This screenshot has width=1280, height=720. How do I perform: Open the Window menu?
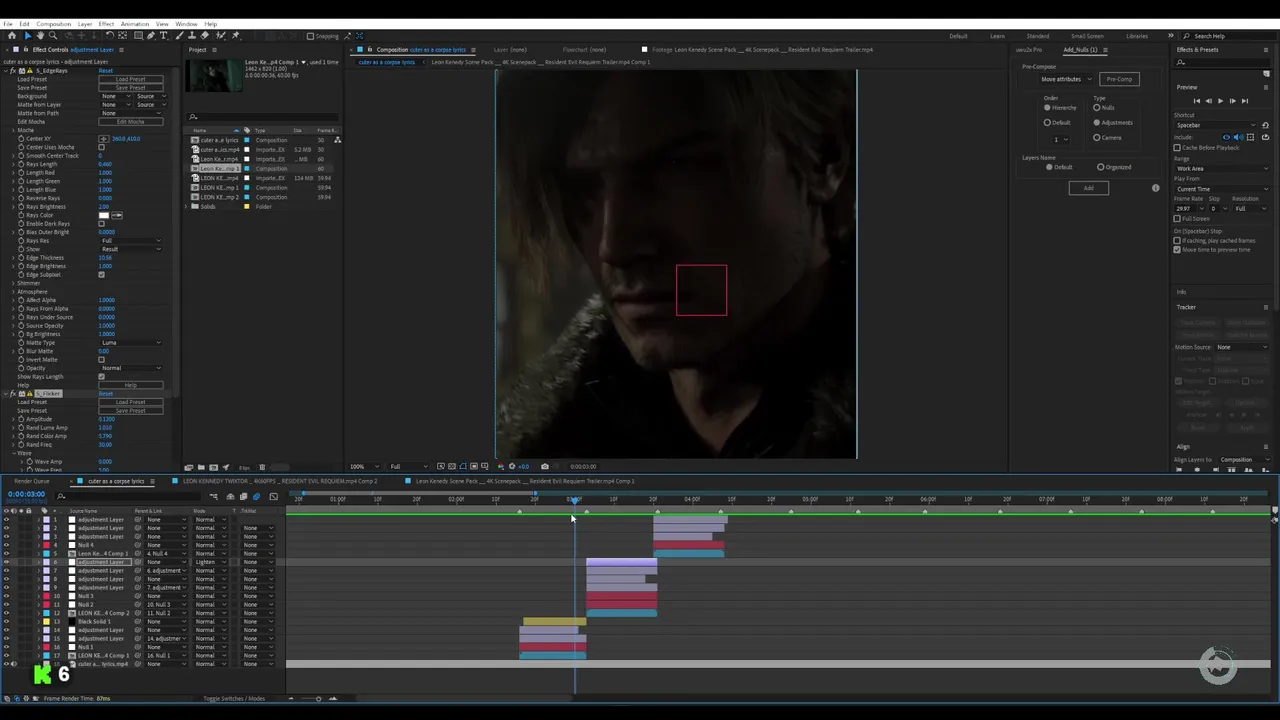coord(186,24)
